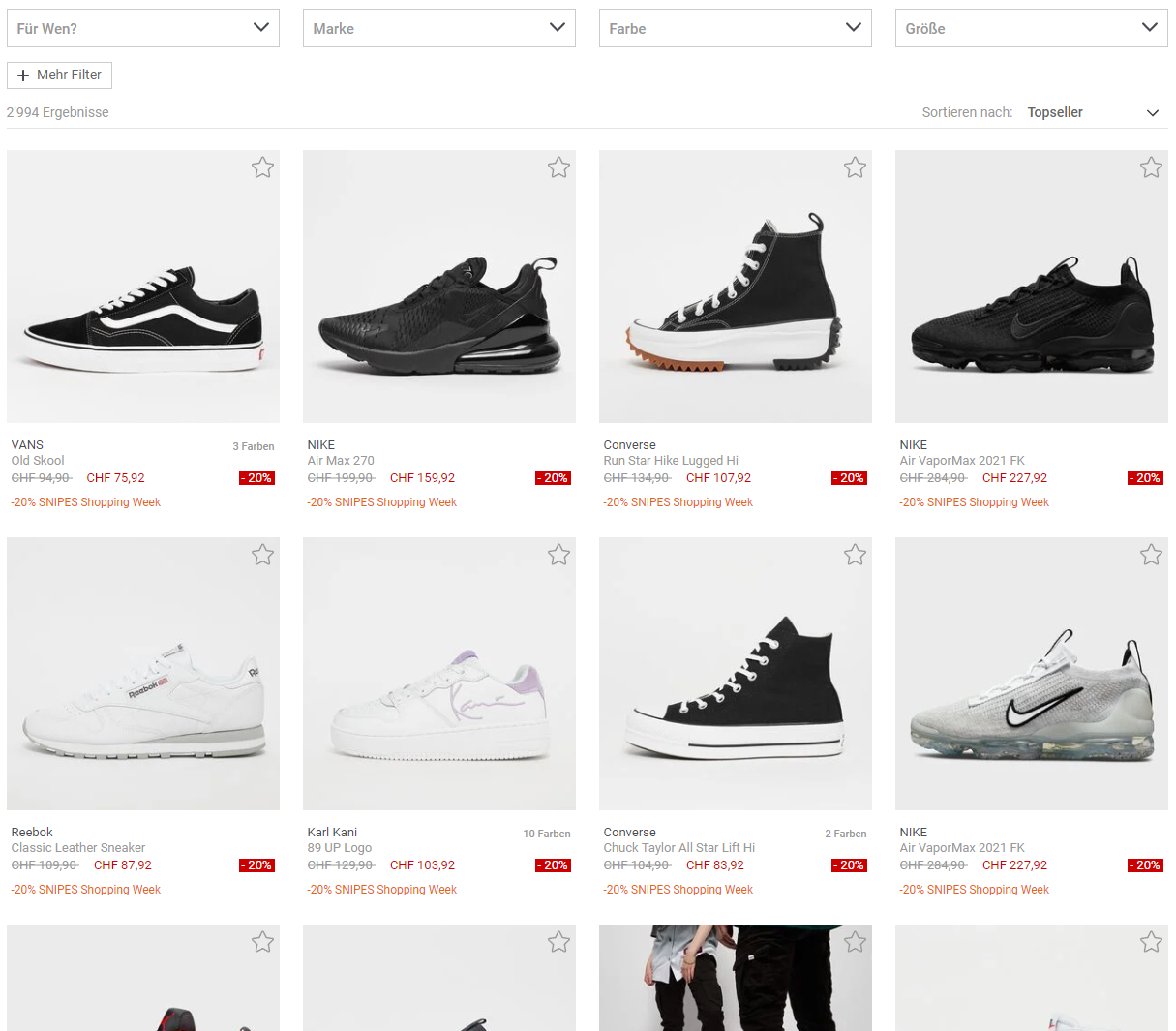Image resolution: width=1176 pixels, height=1031 pixels.
Task: Open the Run Star Hike Lugged Hi link
Action: pos(671,461)
